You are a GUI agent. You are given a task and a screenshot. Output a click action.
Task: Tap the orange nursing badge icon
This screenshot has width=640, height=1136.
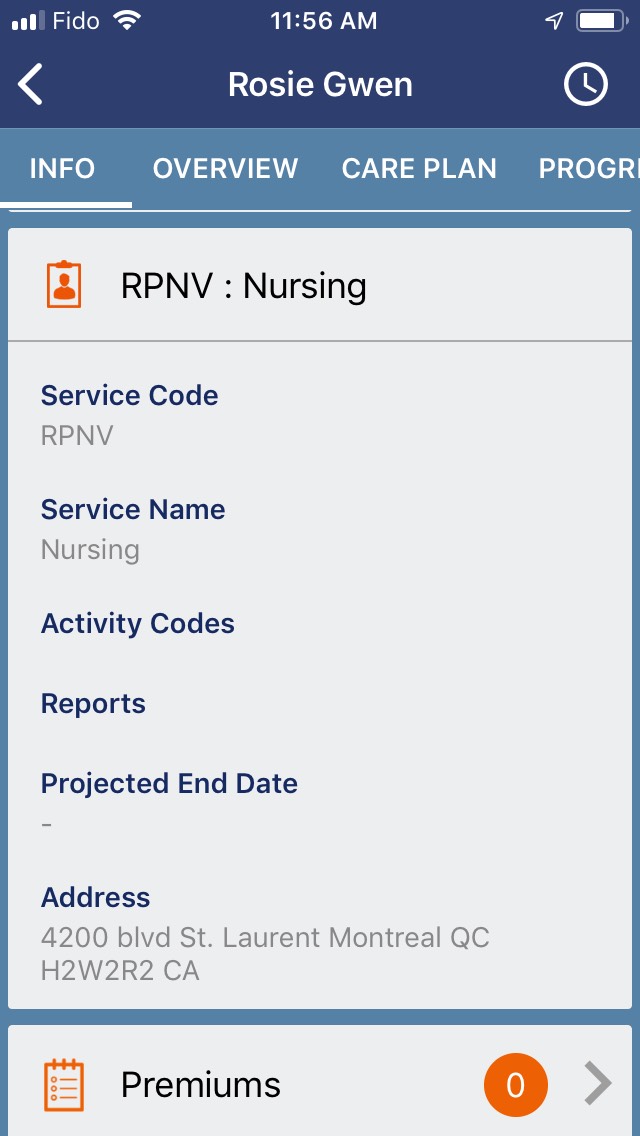click(65, 285)
